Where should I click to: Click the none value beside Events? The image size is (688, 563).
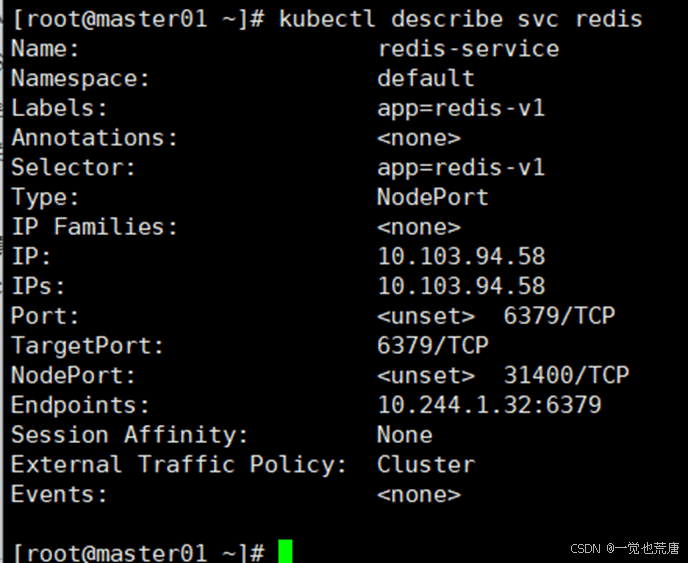418,494
